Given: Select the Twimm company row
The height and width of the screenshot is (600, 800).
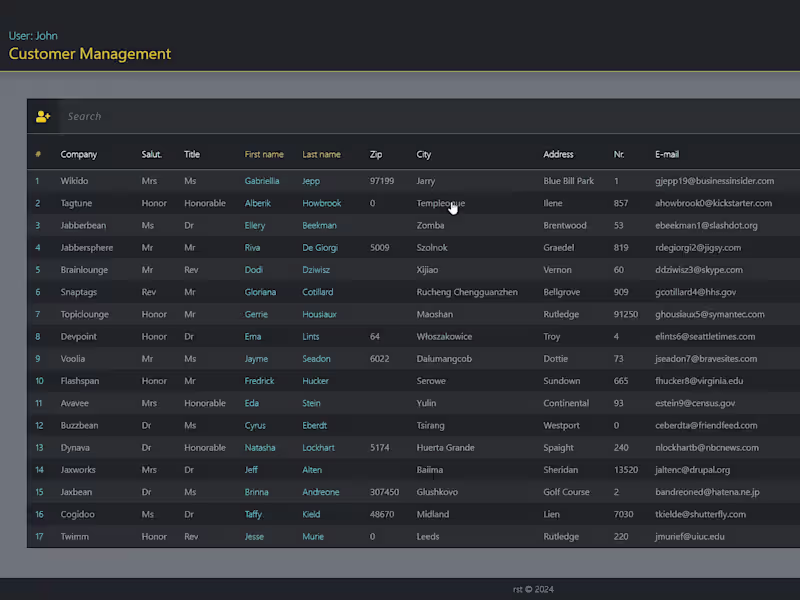Looking at the screenshot, I should pos(75,537).
